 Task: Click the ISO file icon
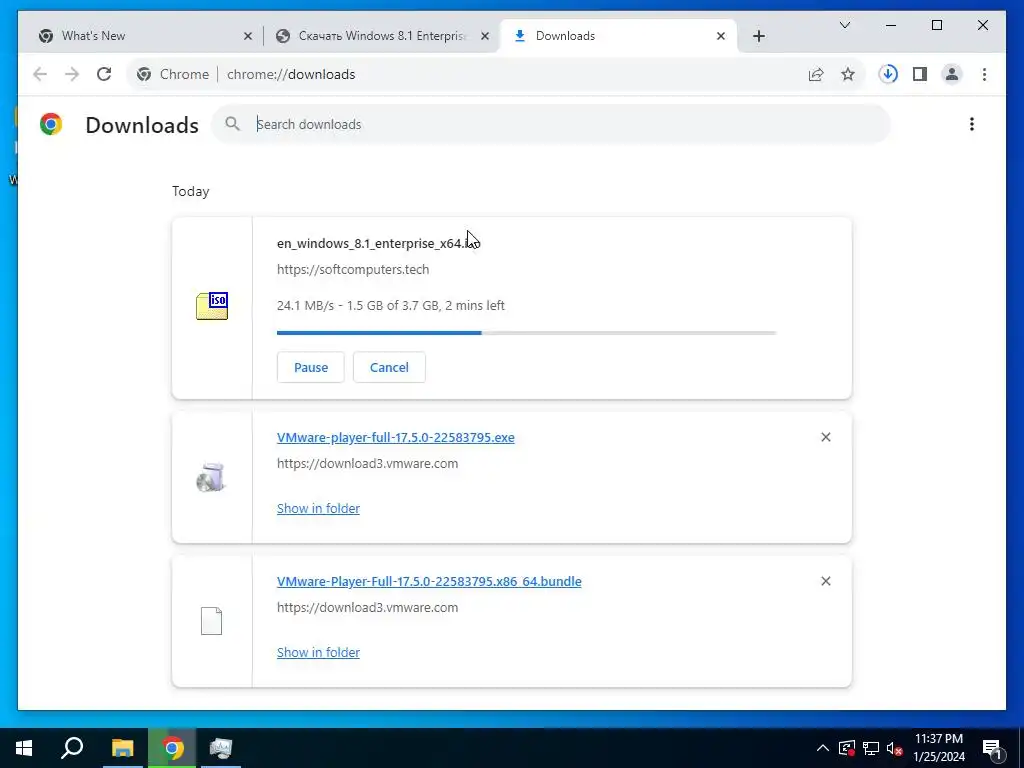click(x=212, y=306)
